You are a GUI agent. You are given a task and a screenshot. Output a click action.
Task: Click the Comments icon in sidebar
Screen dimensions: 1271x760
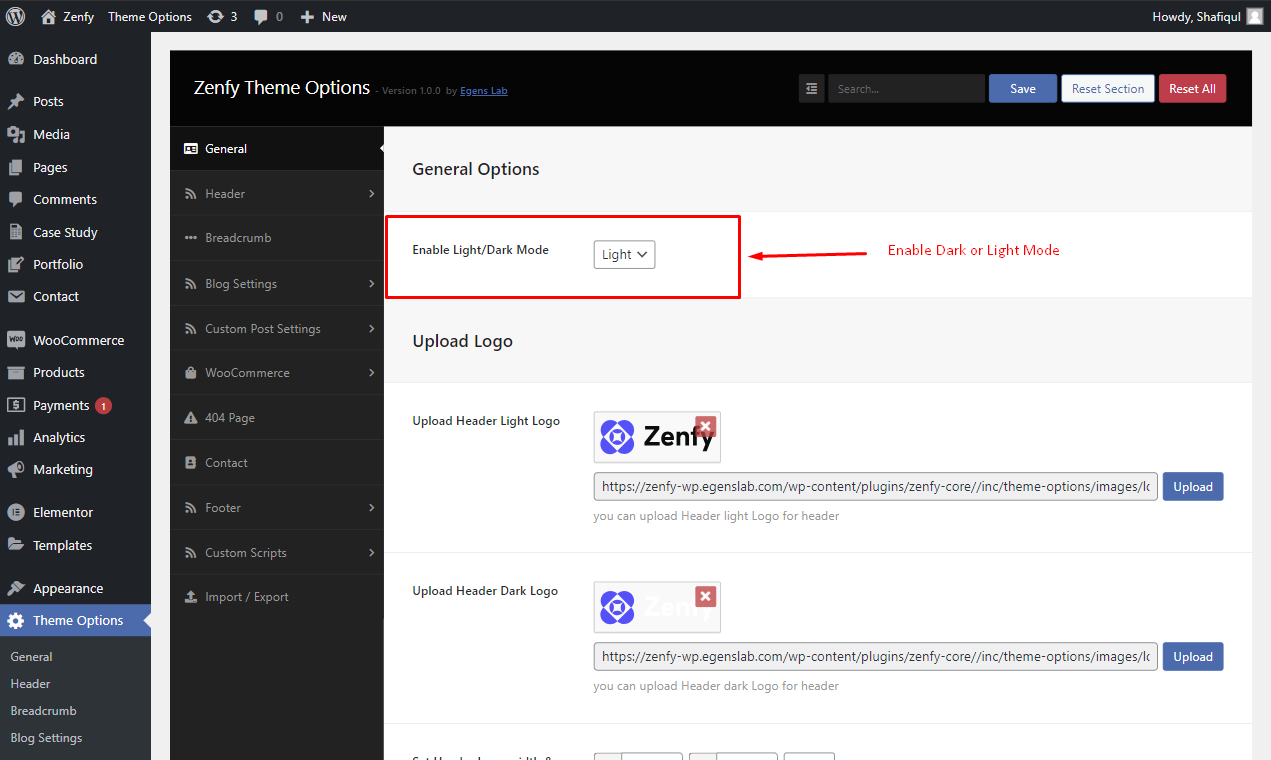[x=15, y=199]
